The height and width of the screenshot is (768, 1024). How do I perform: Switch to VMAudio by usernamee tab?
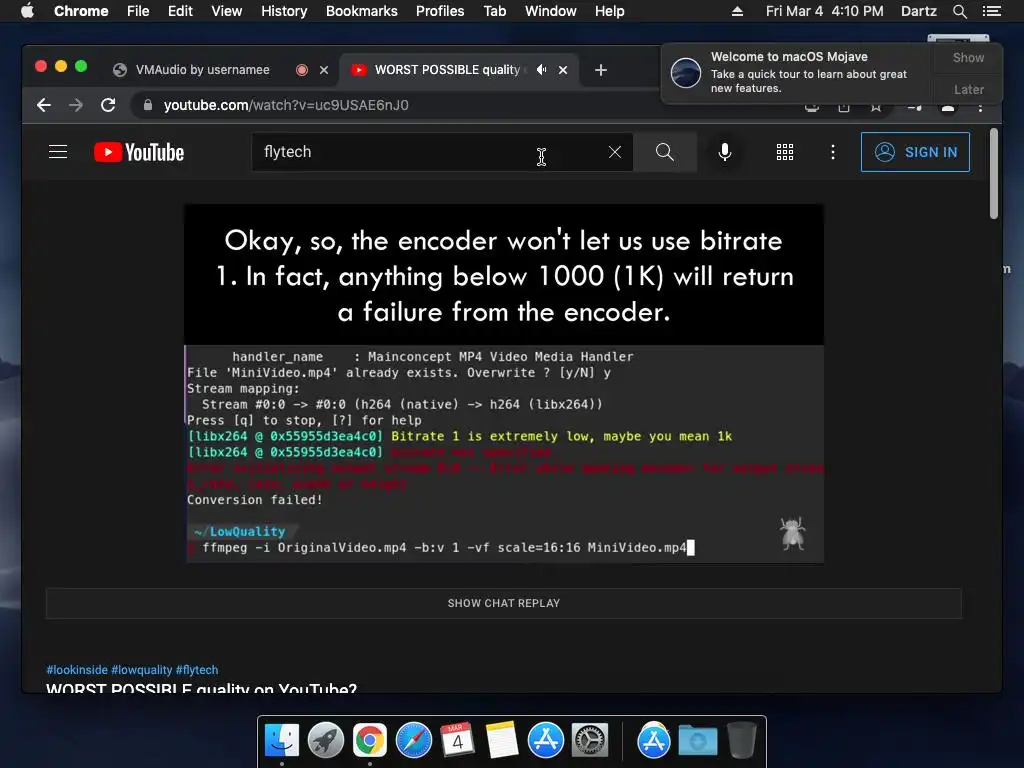(202, 70)
